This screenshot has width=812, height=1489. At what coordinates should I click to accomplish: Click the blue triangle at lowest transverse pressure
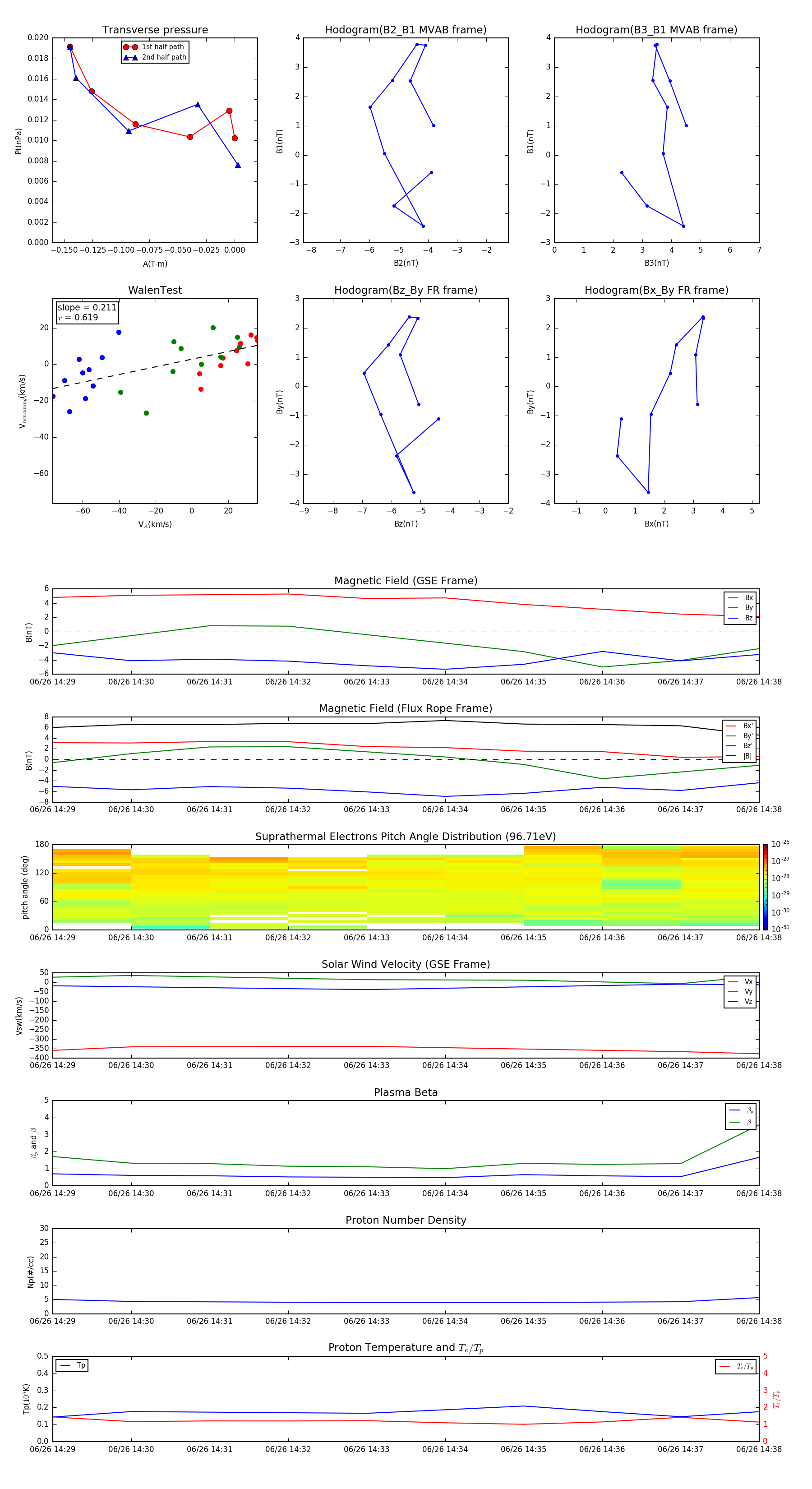click(238, 165)
